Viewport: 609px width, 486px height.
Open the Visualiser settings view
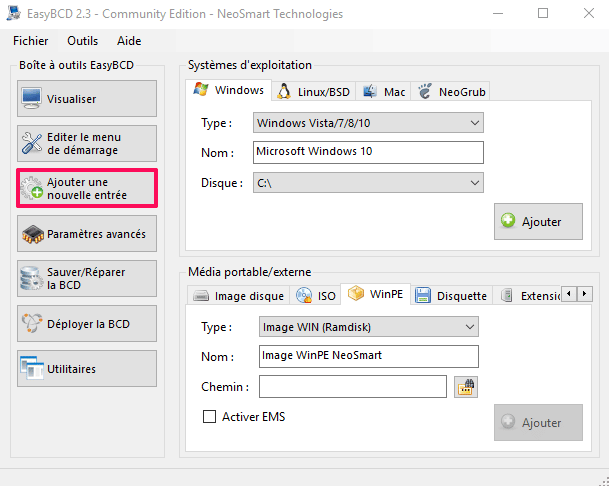point(87,99)
